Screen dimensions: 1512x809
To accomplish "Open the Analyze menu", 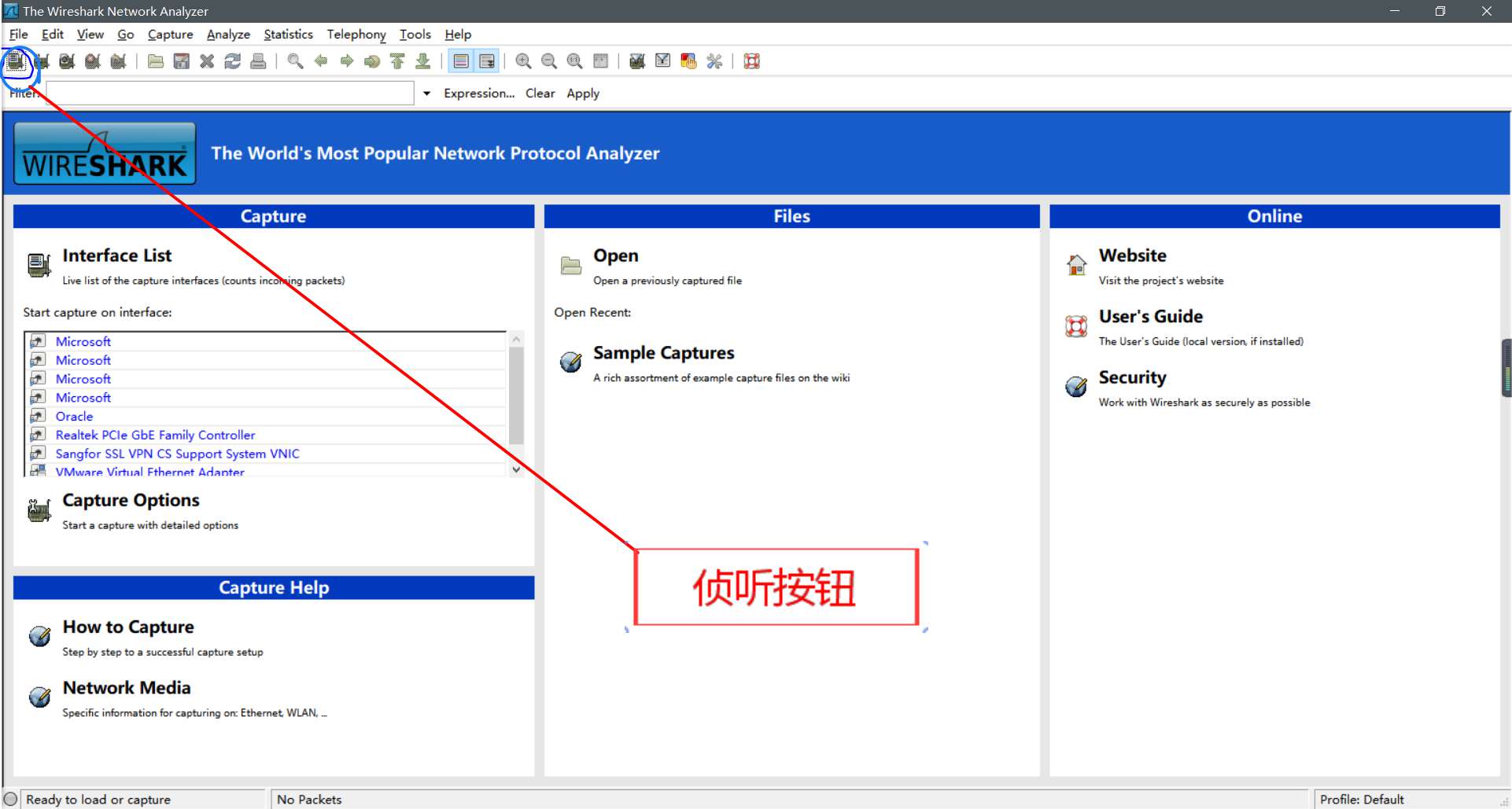I will click(228, 35).
